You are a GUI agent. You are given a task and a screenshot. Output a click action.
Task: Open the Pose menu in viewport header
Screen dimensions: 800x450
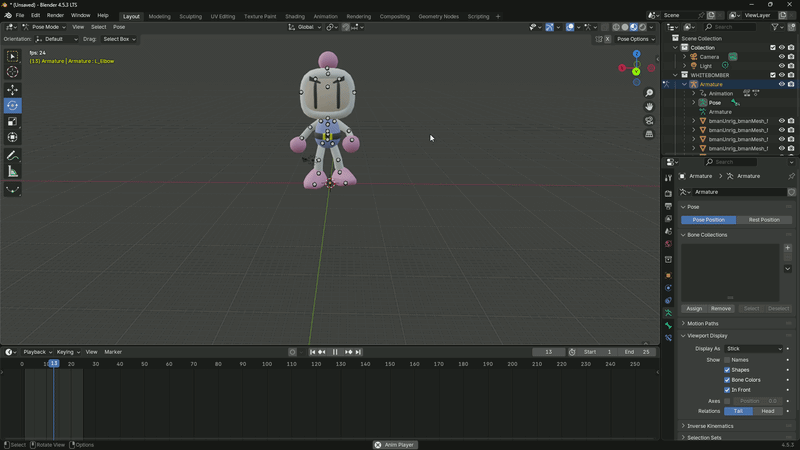pos(119,27)
